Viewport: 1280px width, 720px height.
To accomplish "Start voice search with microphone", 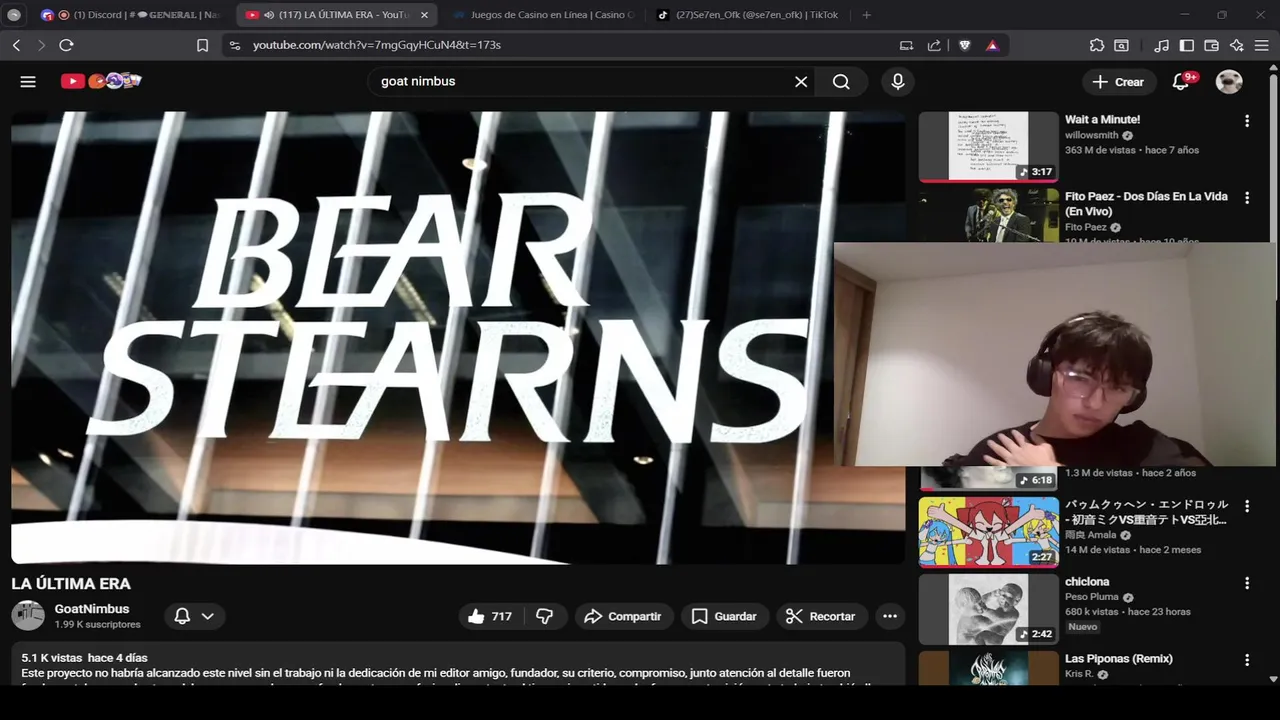I will pos(898,82).
